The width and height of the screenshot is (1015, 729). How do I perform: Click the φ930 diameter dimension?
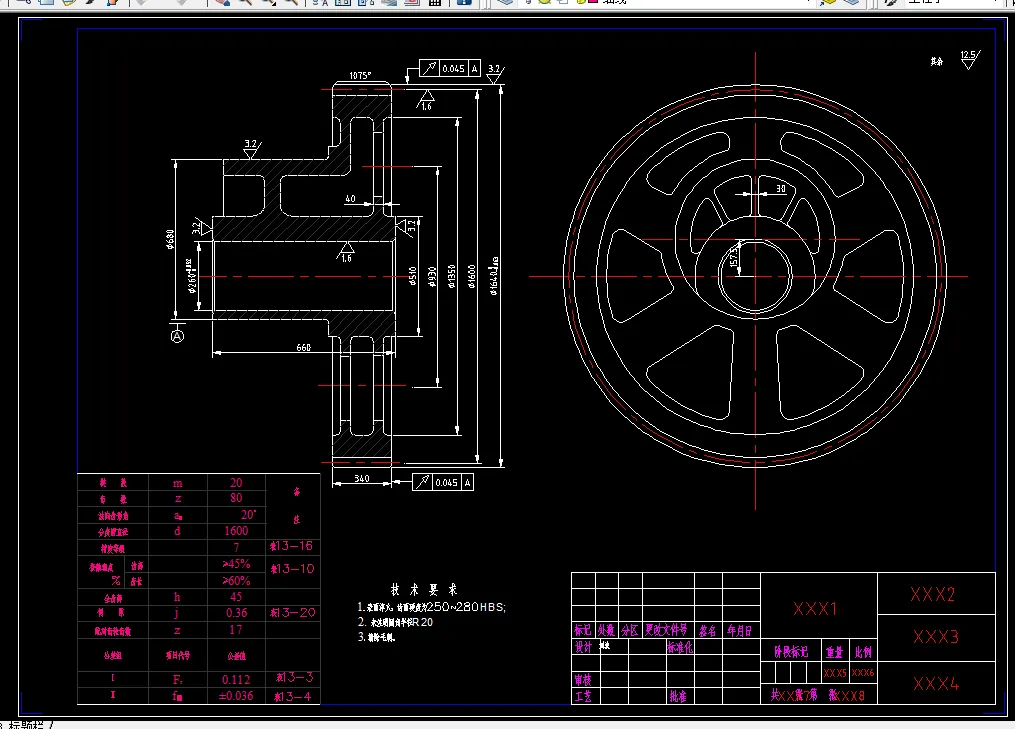coord(432,276)
